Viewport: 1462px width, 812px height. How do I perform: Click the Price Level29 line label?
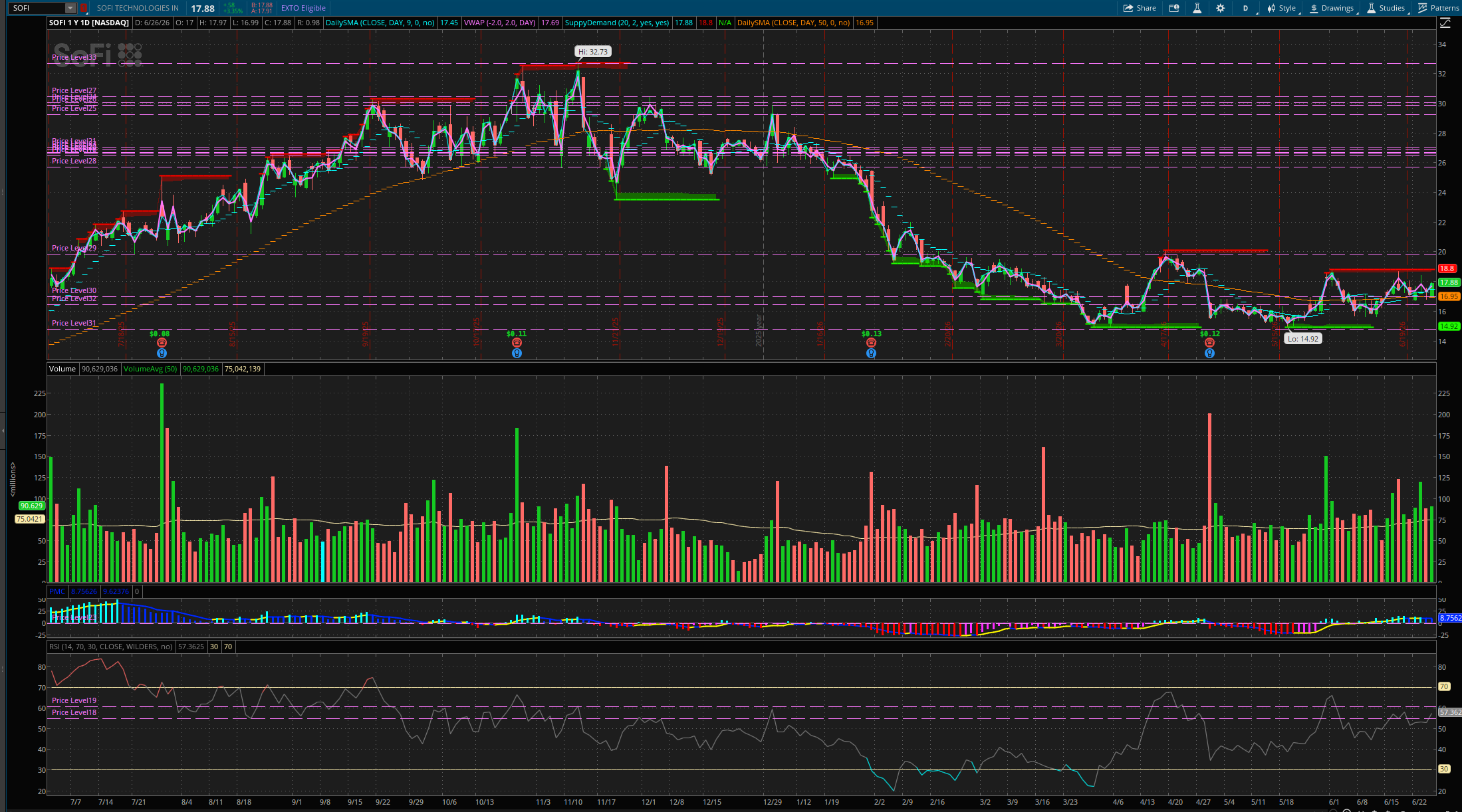tap(74, 248)
